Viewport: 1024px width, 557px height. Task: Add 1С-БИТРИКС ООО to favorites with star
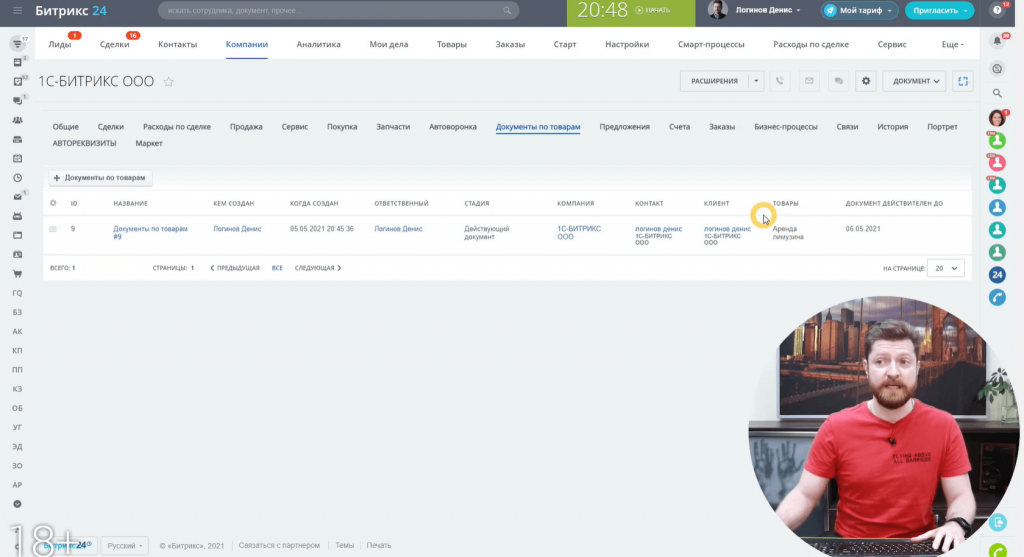pos(168,82)
